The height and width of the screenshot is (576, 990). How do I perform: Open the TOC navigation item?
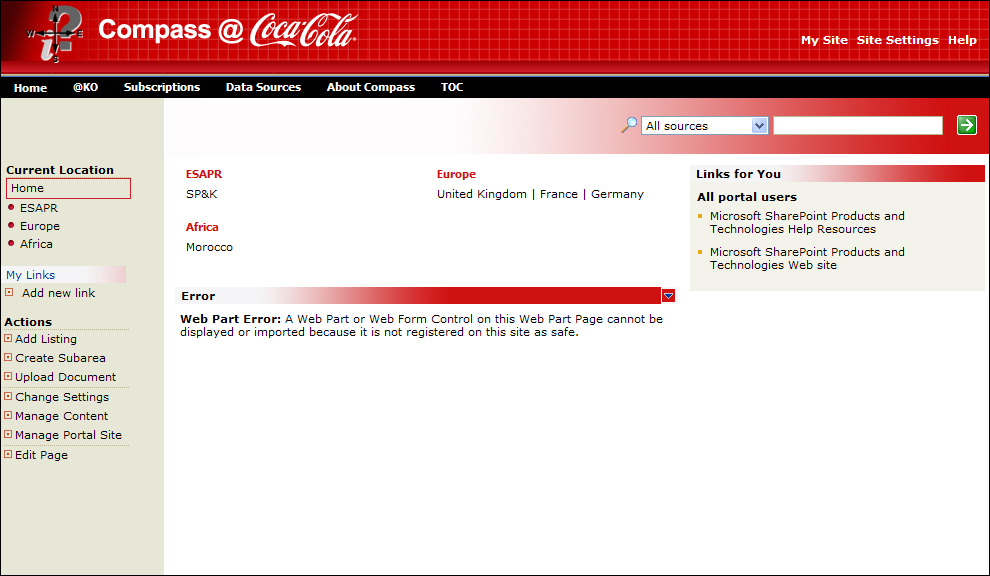coord(452,87)
